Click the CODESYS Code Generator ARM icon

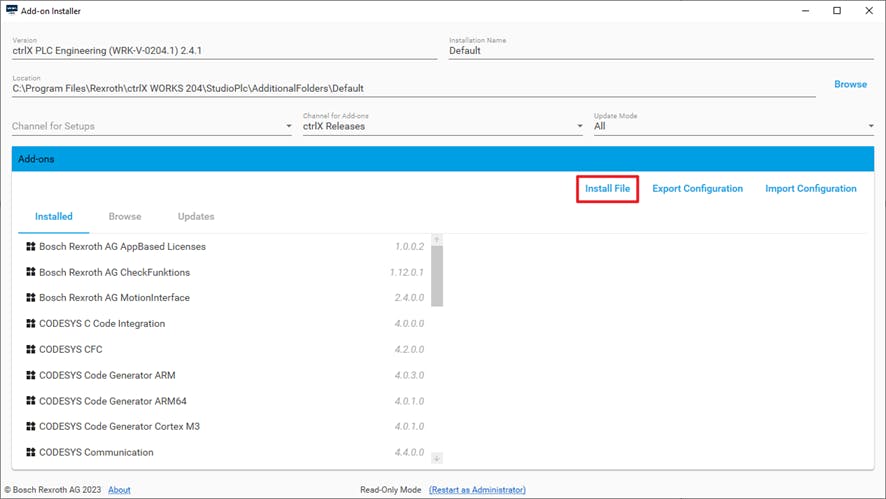31,376
